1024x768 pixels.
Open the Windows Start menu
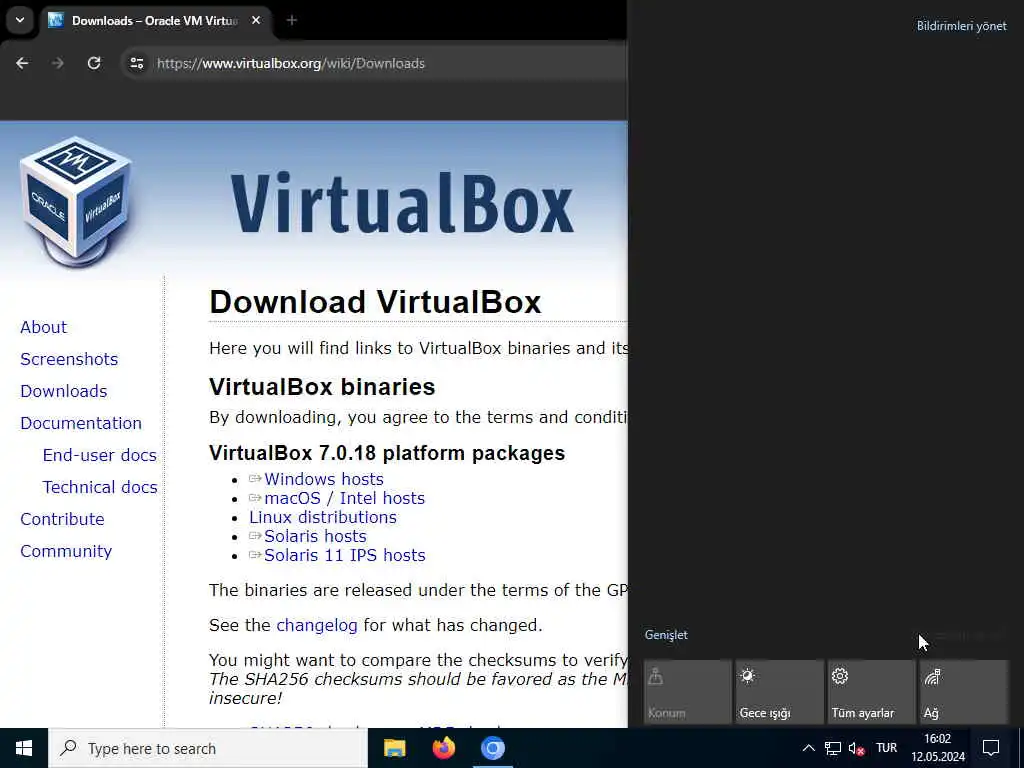pos(24,748)
